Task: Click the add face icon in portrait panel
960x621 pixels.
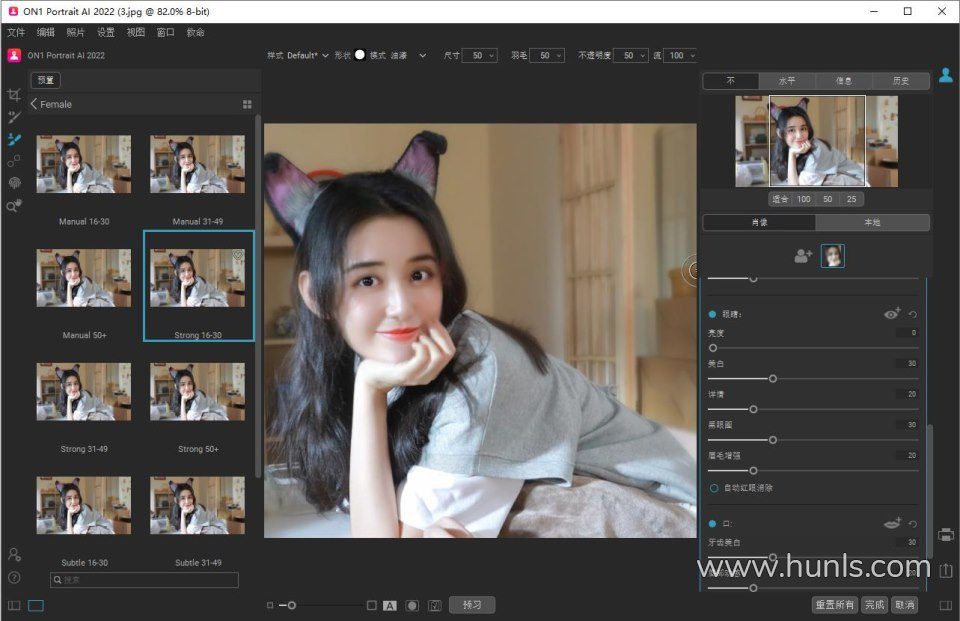Action: coord(803,255)
